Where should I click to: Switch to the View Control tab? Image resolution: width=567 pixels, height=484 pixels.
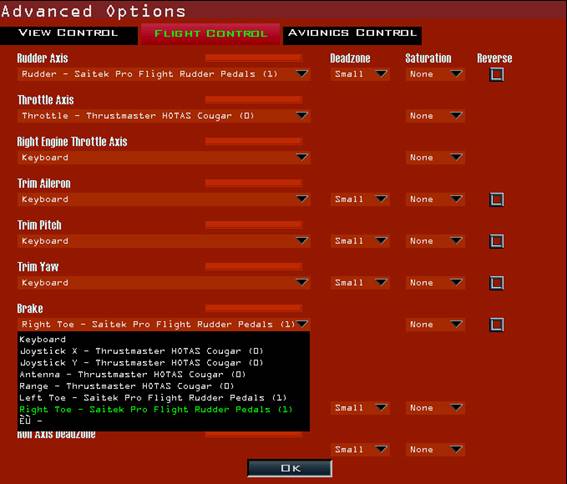[x=68, y=35]
